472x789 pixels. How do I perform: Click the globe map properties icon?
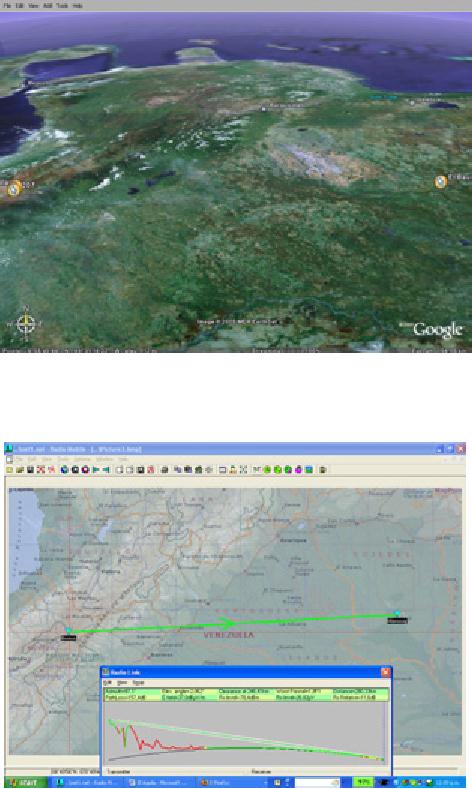(64, 470)
